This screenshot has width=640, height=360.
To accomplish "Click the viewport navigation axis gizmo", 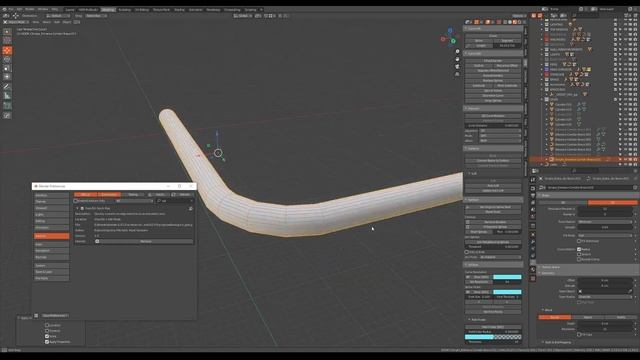I will (449, 38).
